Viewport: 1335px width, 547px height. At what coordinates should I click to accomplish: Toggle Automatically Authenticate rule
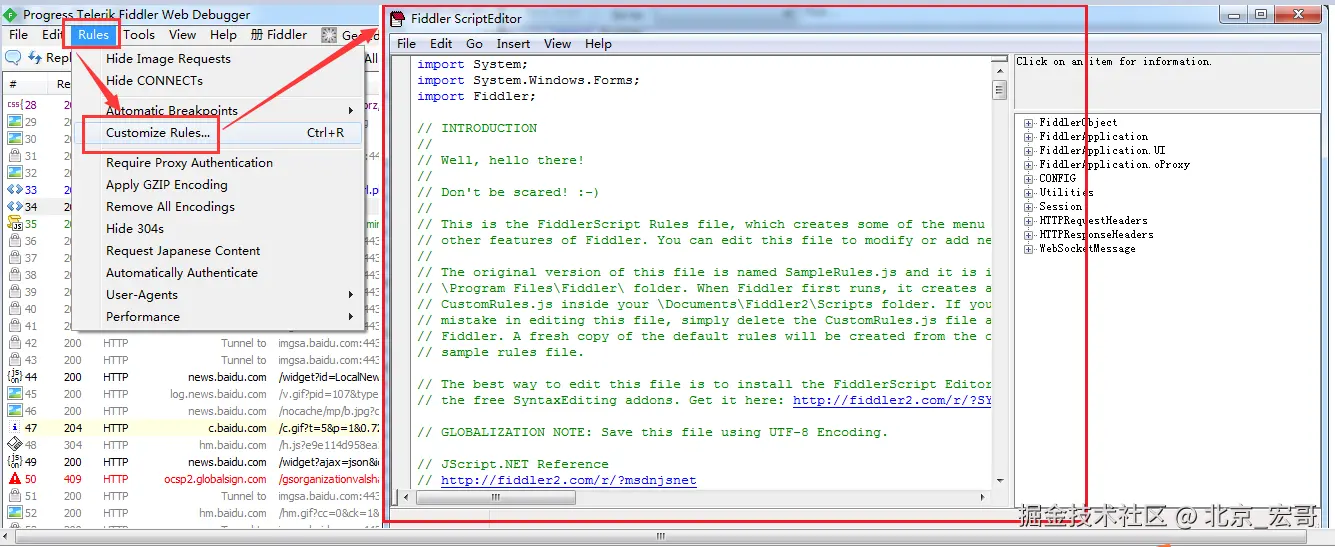click(182, 273)
